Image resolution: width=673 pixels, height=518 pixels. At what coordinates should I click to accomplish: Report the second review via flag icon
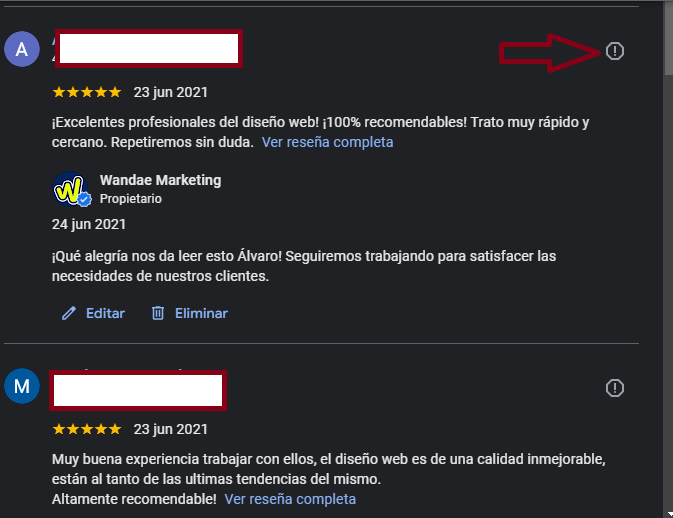point(615,388)
